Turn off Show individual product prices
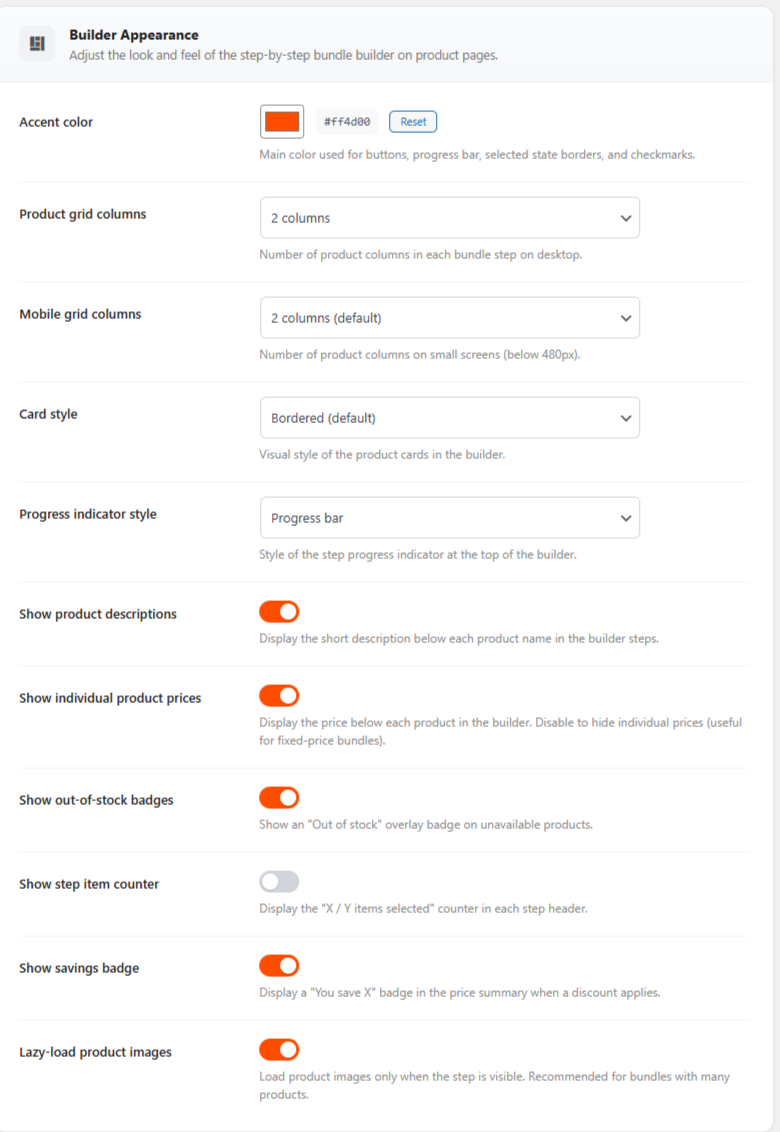 pos(279,696)
